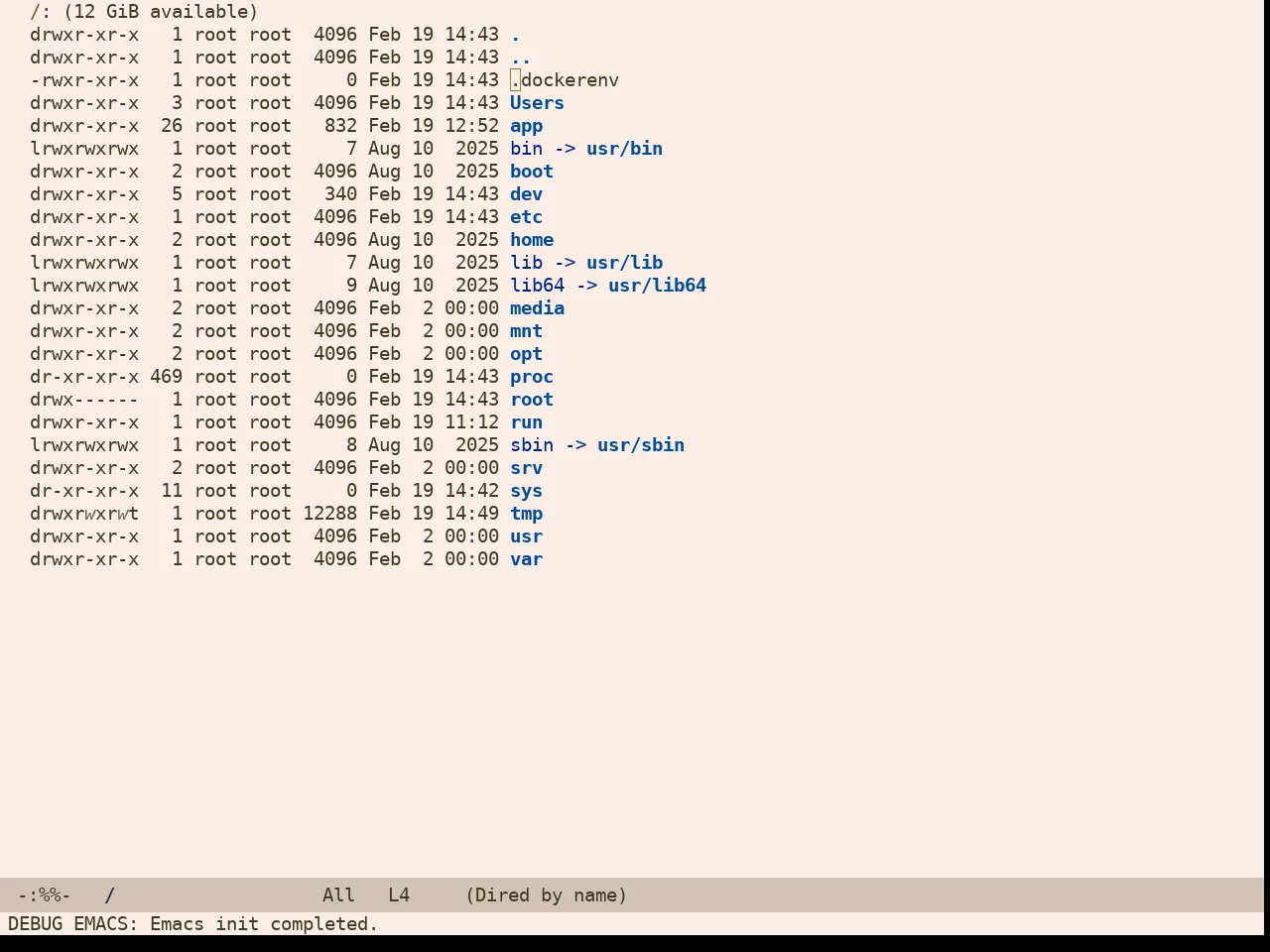
Task: Follow the bin symlink entry
Action: point(526,149)
